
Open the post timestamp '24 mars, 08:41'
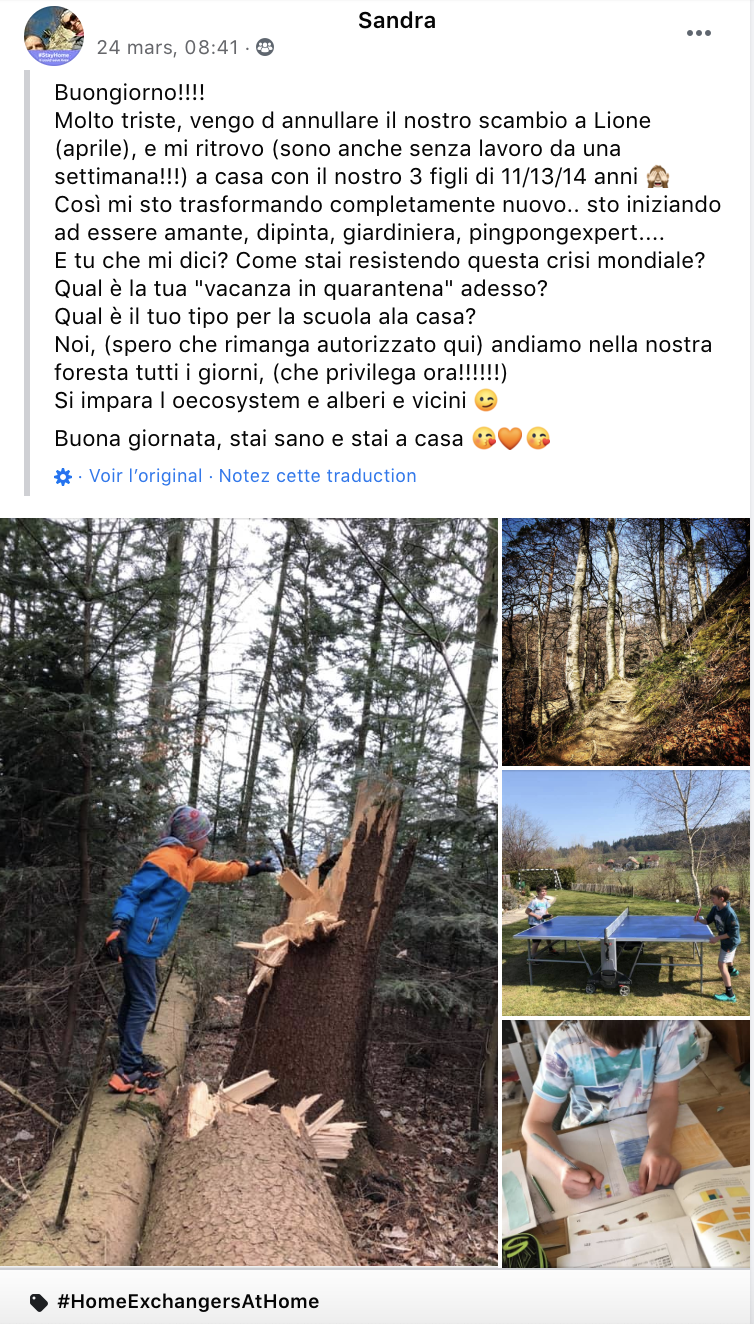click(x=168, y=47)
